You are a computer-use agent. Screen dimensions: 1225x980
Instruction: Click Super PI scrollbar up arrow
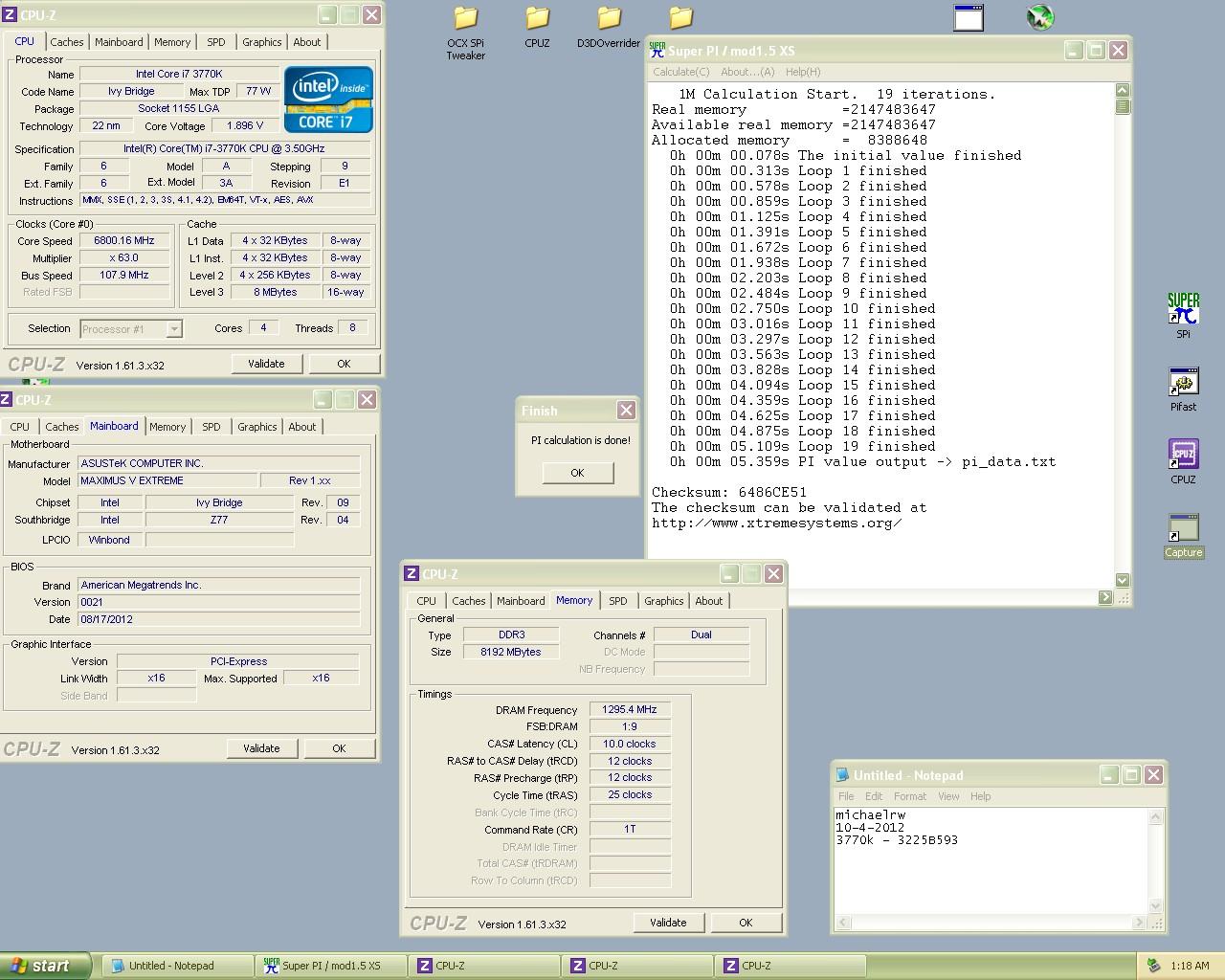[x=1123, y=90]
